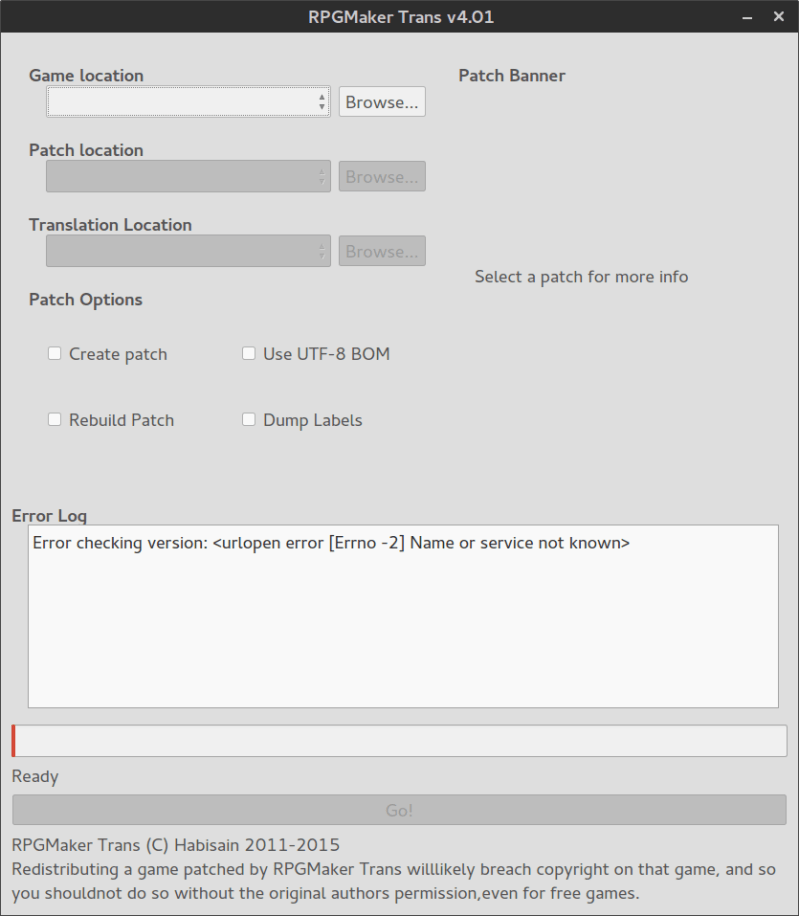Click the Error Log label

(x=49, y=515)
